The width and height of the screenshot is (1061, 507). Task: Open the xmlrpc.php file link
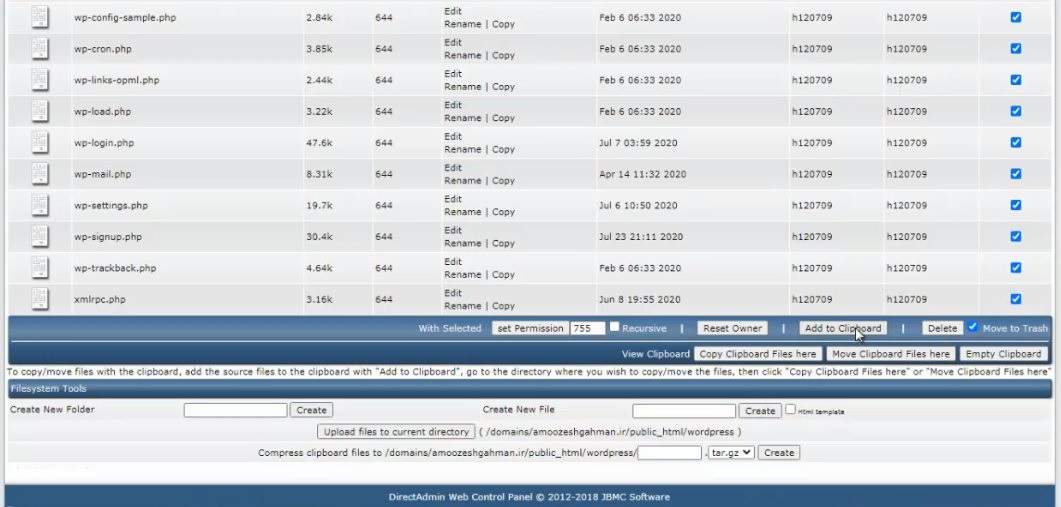pyautogui.click(x=99, y=299)
